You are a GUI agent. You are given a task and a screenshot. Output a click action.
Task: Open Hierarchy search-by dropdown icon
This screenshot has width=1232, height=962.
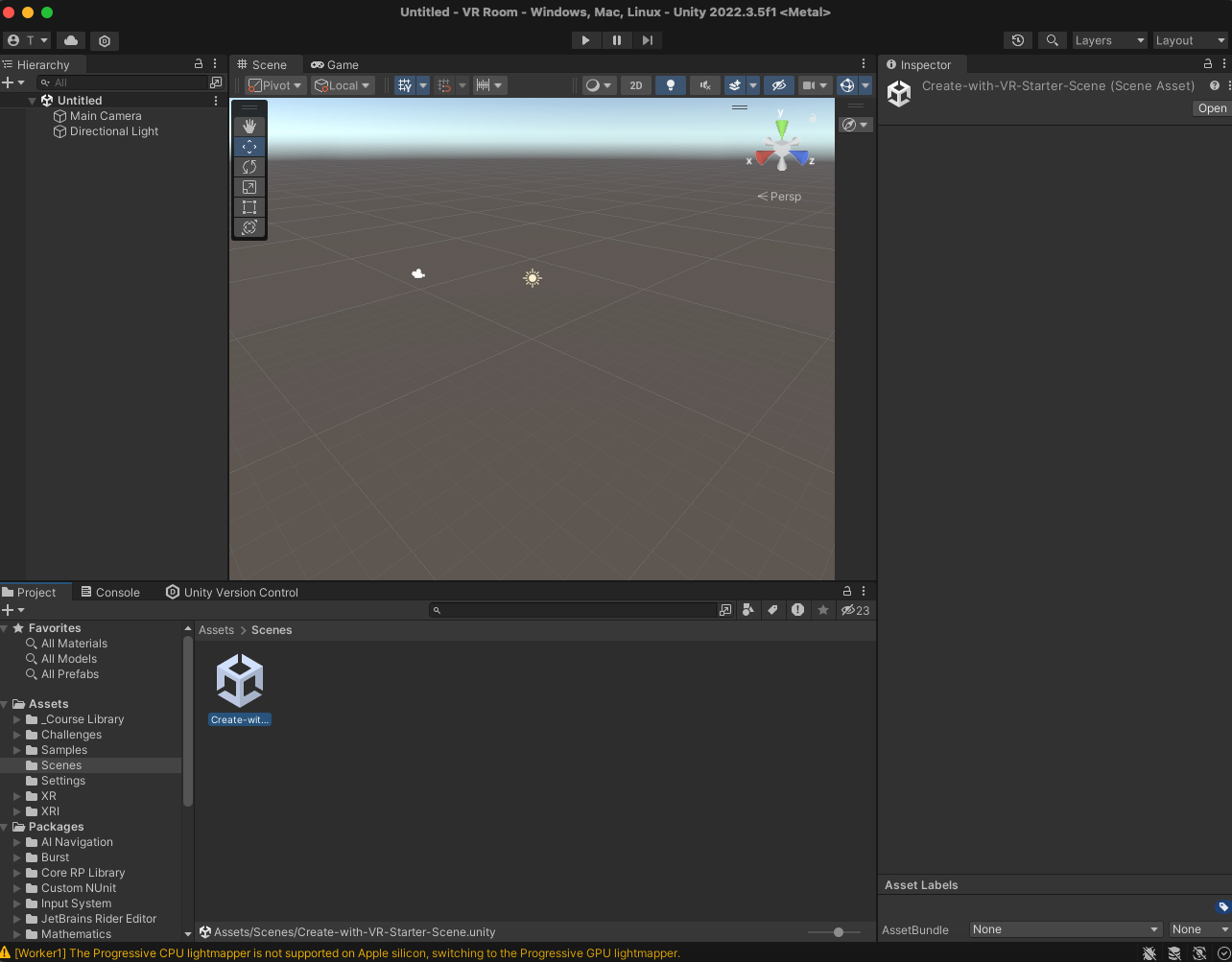46,82
